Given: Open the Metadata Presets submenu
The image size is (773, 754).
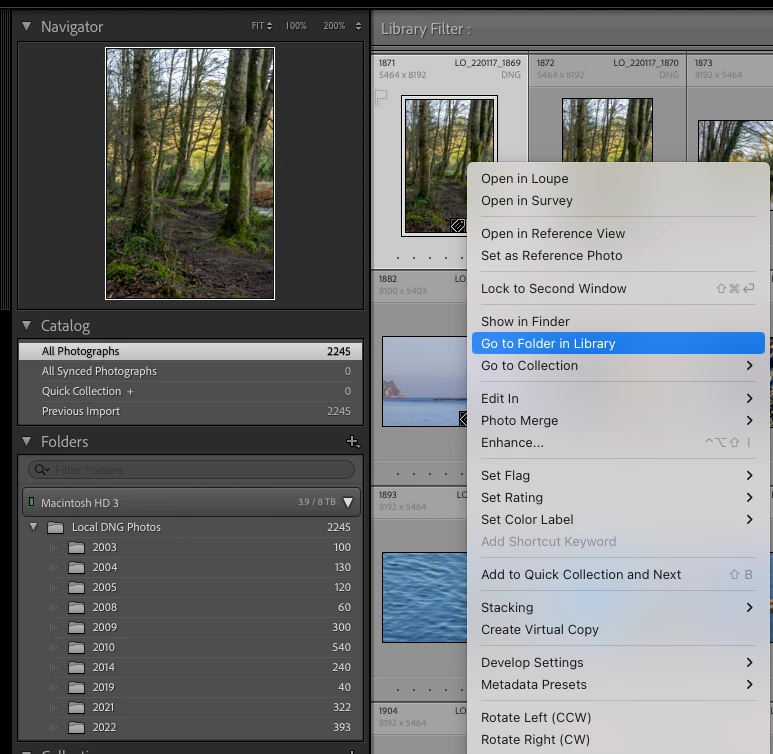Looking at the screenshot, I should coord(618,684).
